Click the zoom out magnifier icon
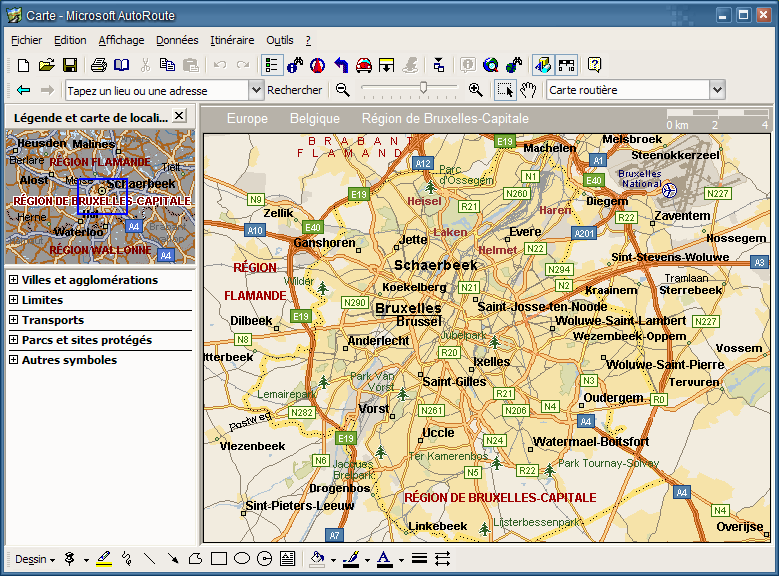Image resolution: width=779 pixels, height=576 pixels. pos(343,90)
